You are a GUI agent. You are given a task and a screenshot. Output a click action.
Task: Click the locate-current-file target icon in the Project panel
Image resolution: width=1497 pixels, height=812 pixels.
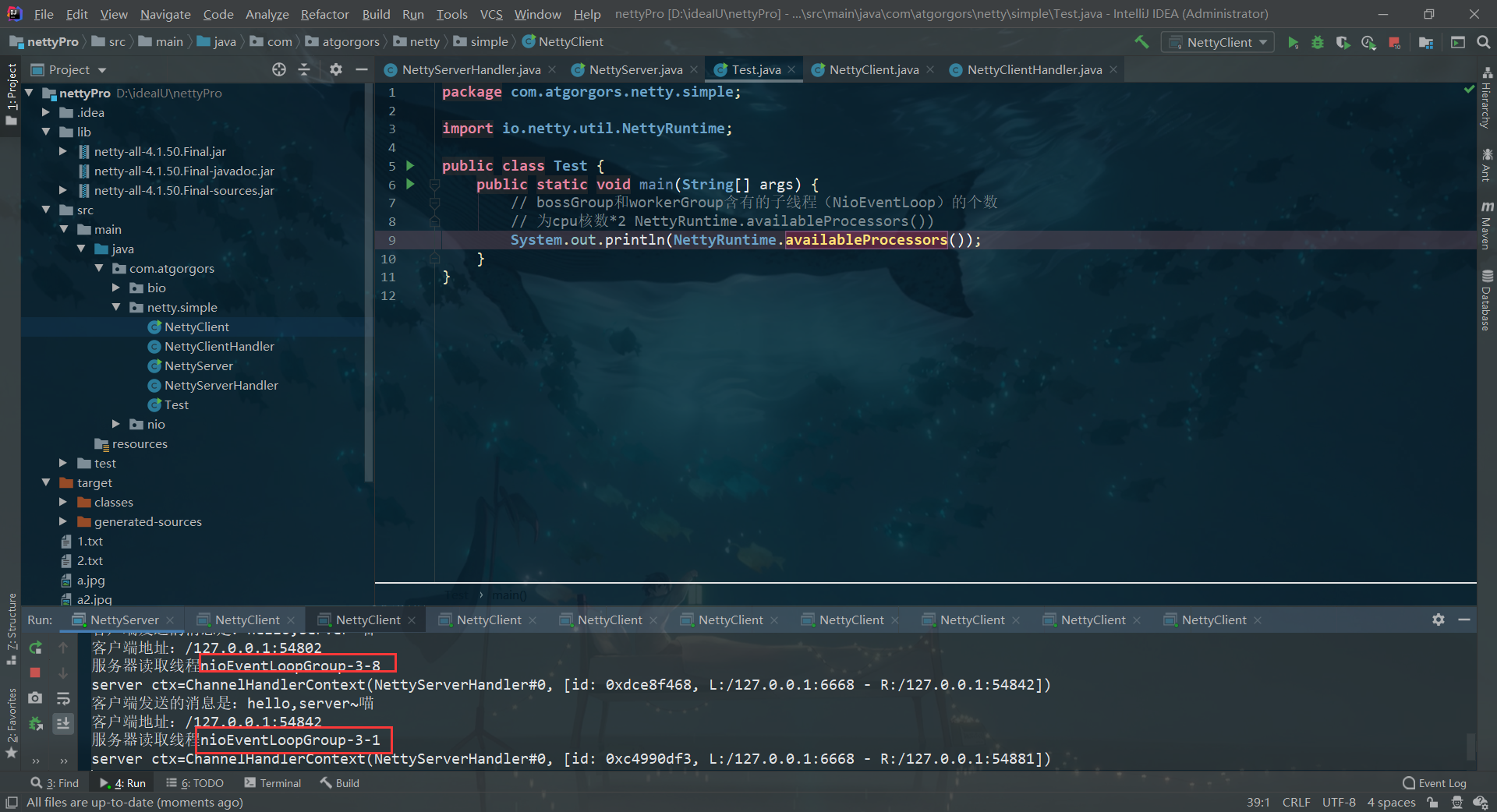[279, 69]
